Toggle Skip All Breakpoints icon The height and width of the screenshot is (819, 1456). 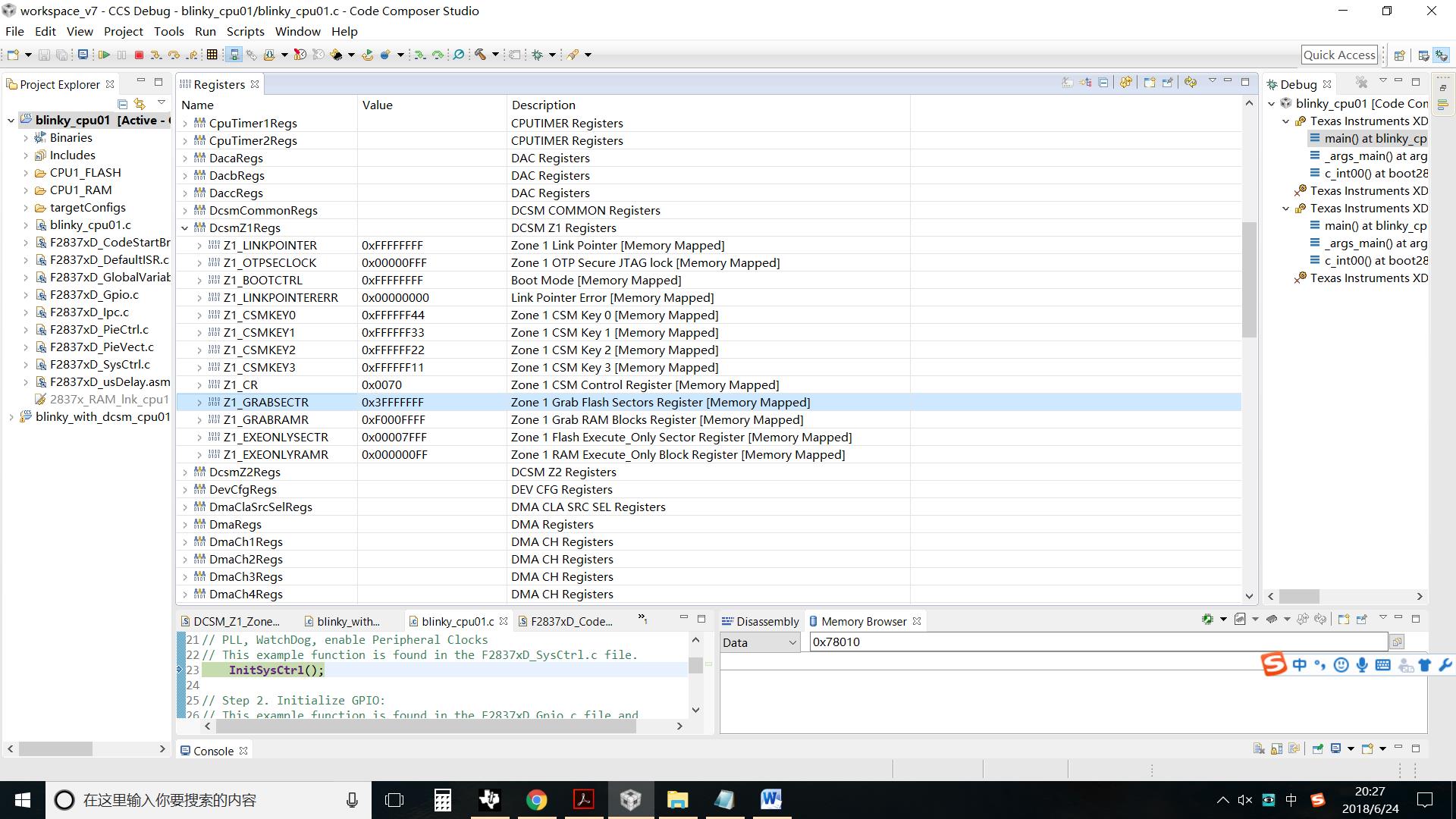(458, 55)
